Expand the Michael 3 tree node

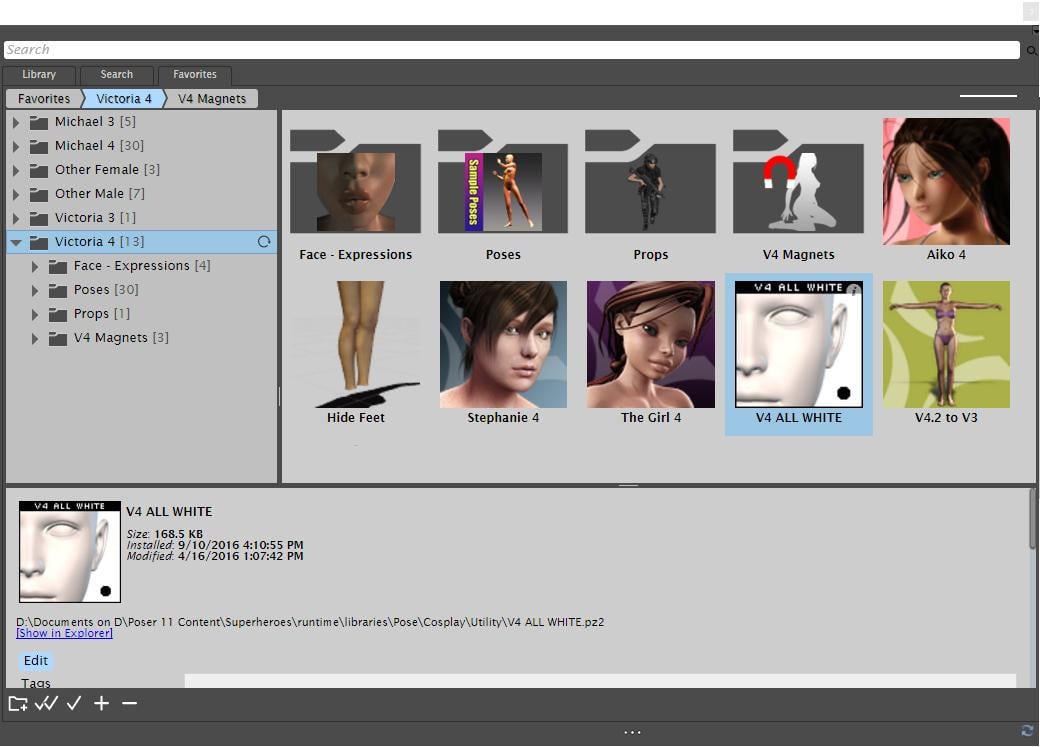click(x=16, y=122)
